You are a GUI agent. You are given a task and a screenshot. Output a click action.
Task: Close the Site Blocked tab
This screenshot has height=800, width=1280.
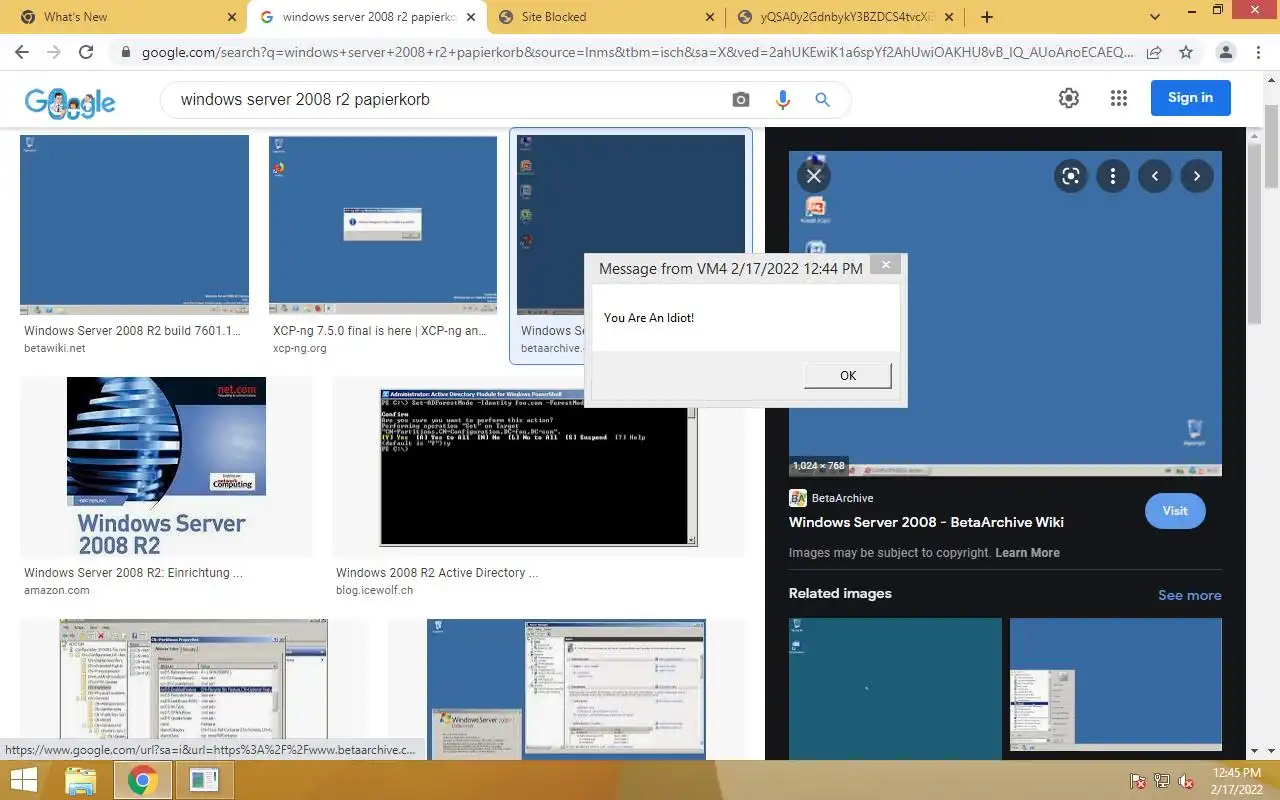[x=709, y=17]
